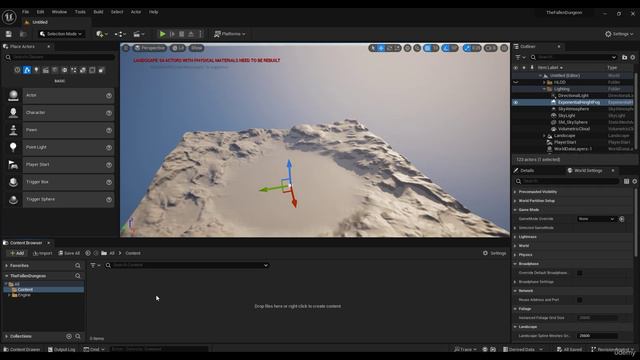640x360 pixels.
Task: Switch to the World Settings tab
Action: click(588, 171)
